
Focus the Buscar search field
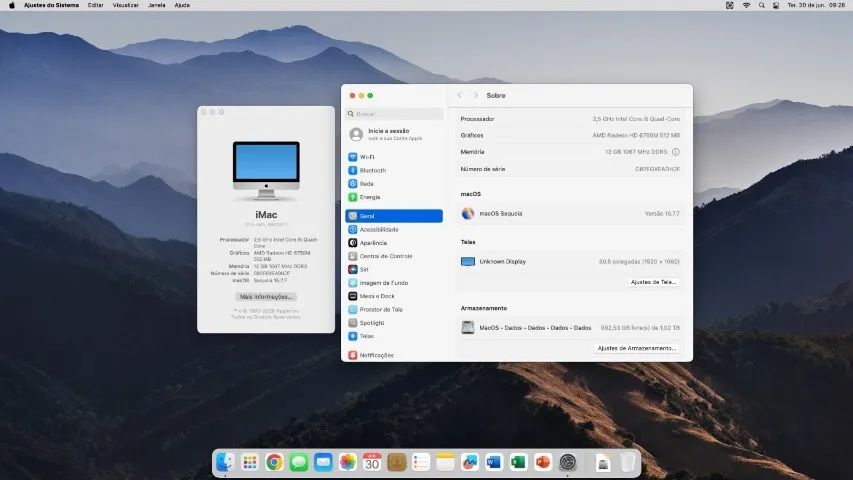pyautogui.click(x=394, y=114)
